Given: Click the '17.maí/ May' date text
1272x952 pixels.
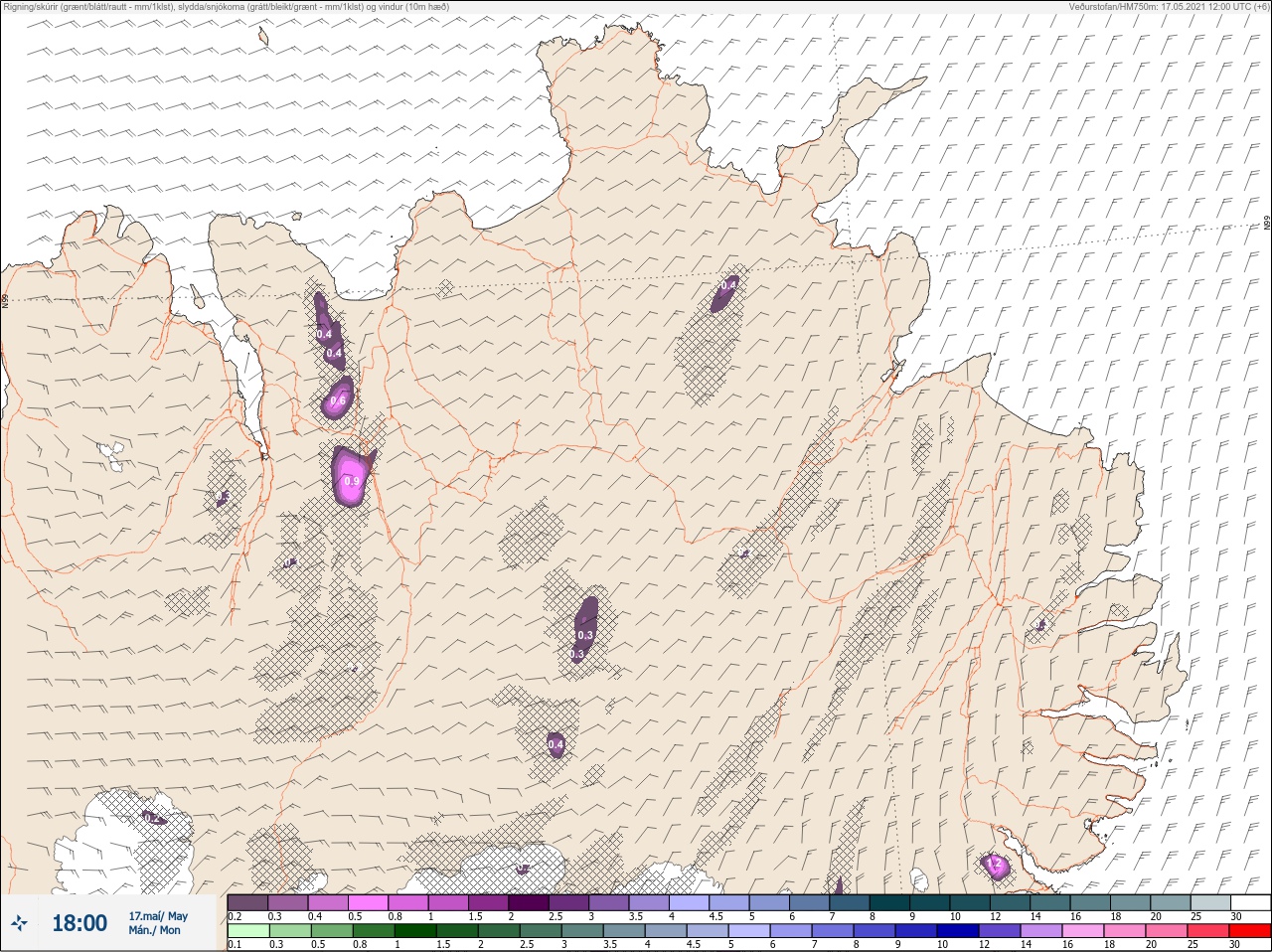Looking at the screenshot, I should point(158,916).
